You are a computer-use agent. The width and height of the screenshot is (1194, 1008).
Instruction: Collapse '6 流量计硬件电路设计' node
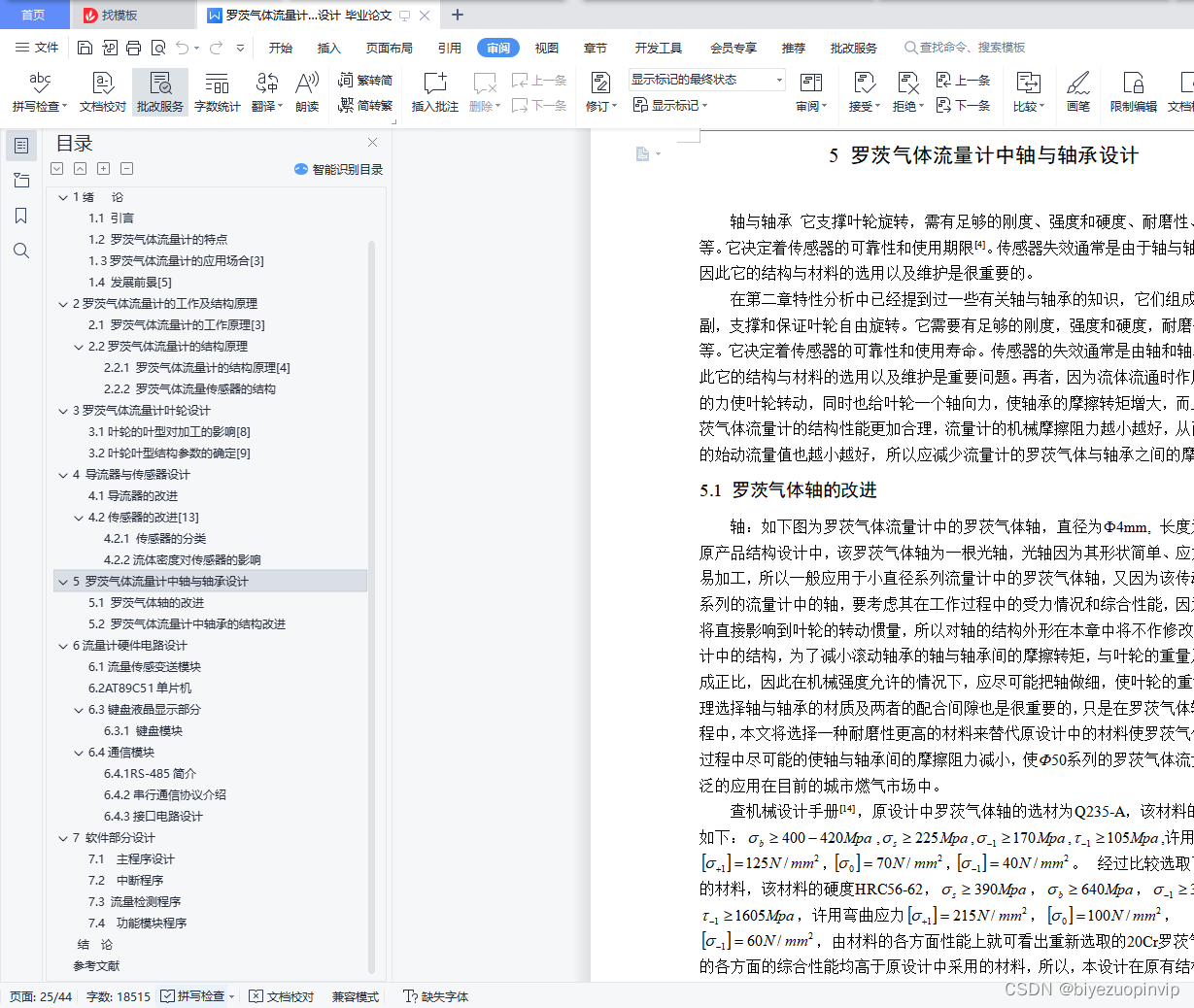tap(62, 646)
